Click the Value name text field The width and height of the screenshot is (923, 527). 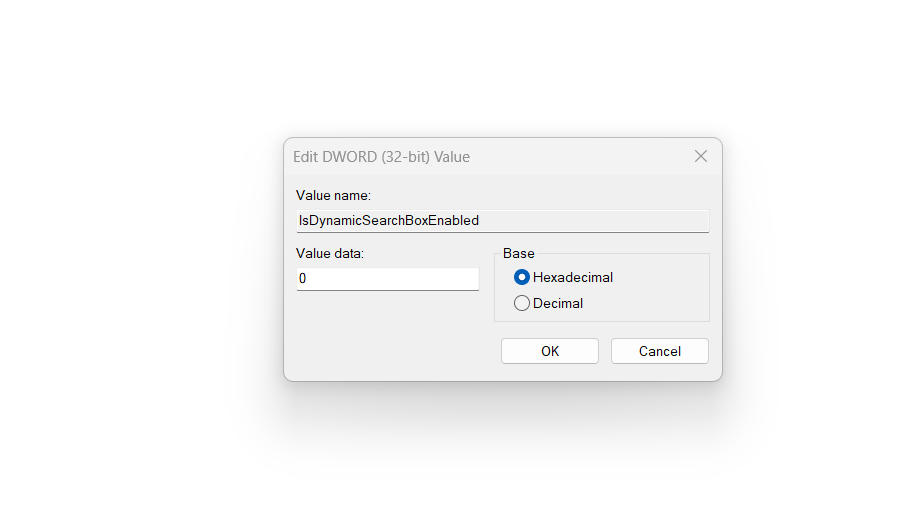pyautogui.click(x=502, y=220)
